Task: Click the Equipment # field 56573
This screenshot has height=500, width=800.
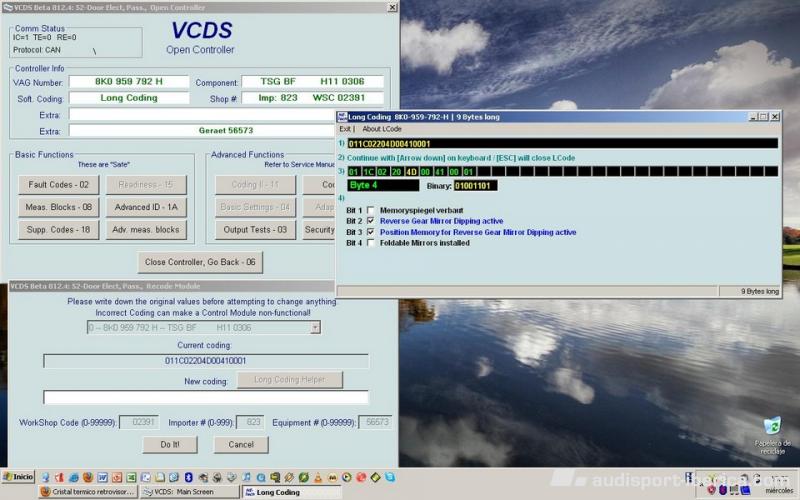Action: click(x=375, y=422)
